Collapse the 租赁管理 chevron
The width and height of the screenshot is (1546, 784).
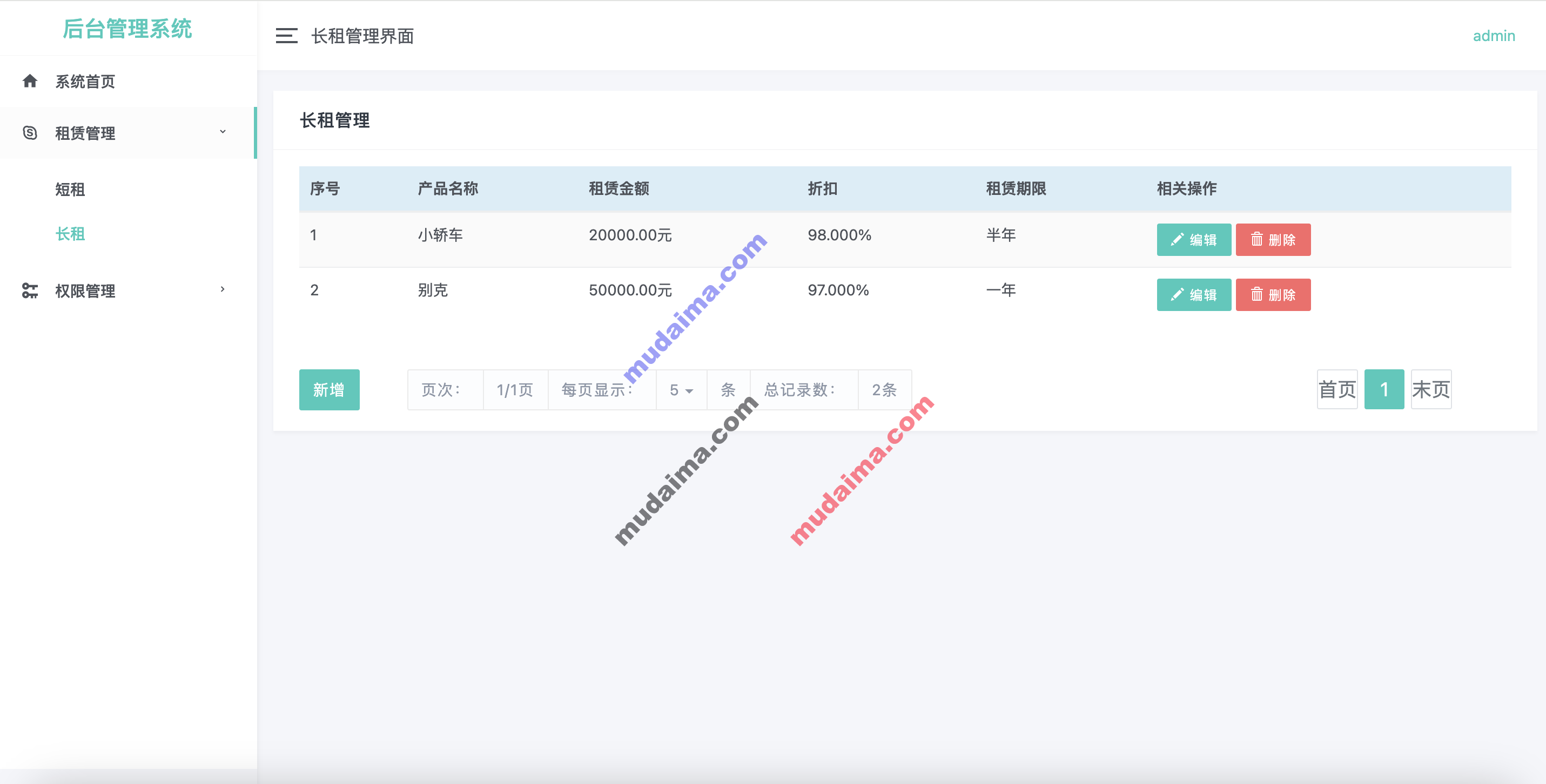[223, 131]
